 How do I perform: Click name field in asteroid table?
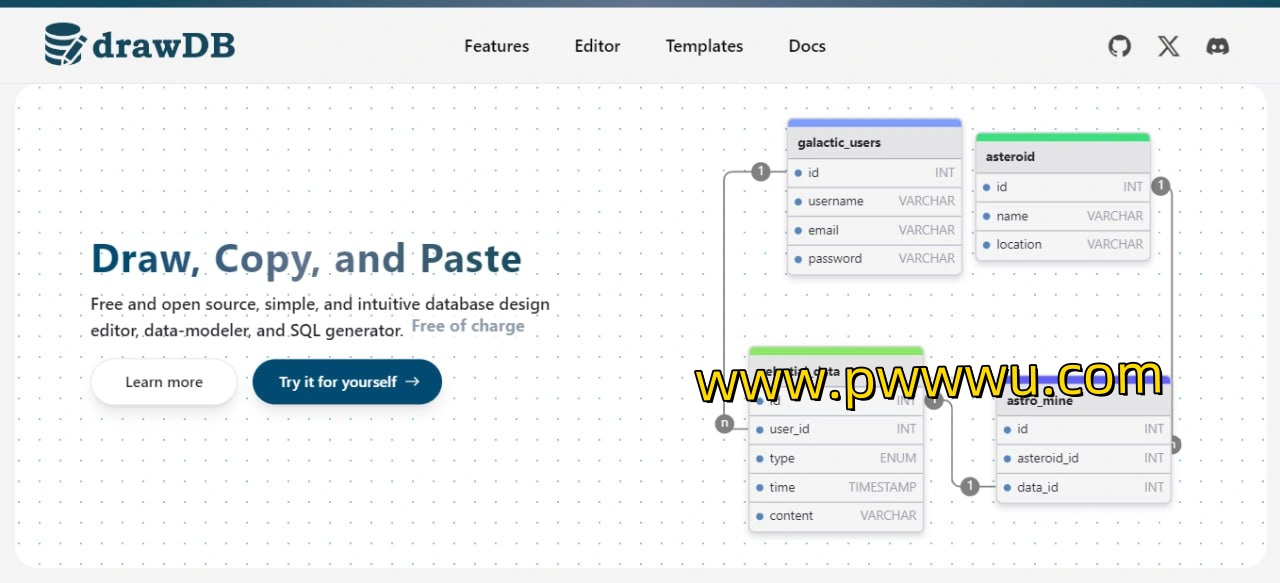(x=1063, y=216)
